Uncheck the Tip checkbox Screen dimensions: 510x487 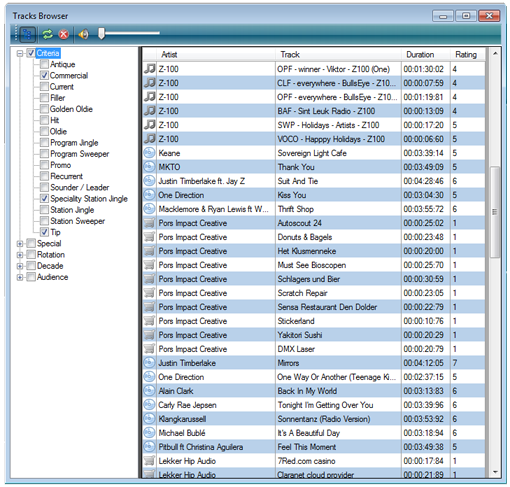[x=44, y=232]
